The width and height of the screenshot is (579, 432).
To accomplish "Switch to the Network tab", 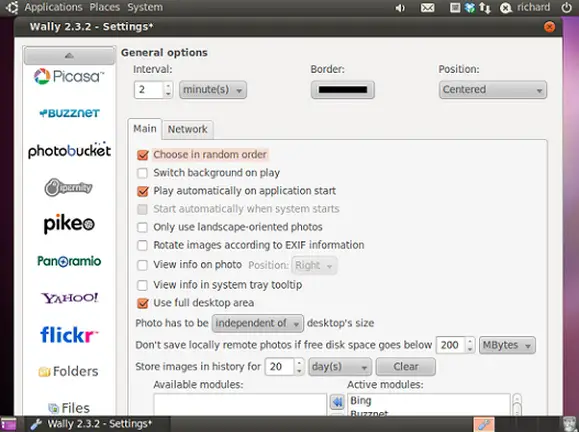I will [x=188, y=129].
